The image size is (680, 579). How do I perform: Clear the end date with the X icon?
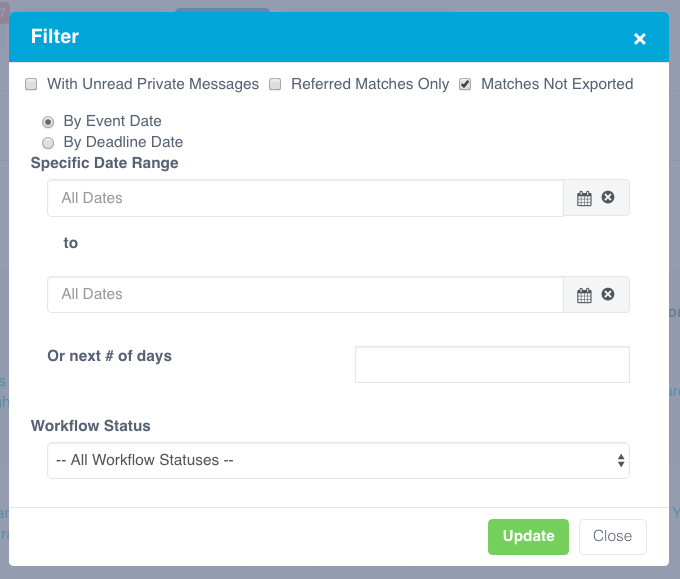click(608, 295)
